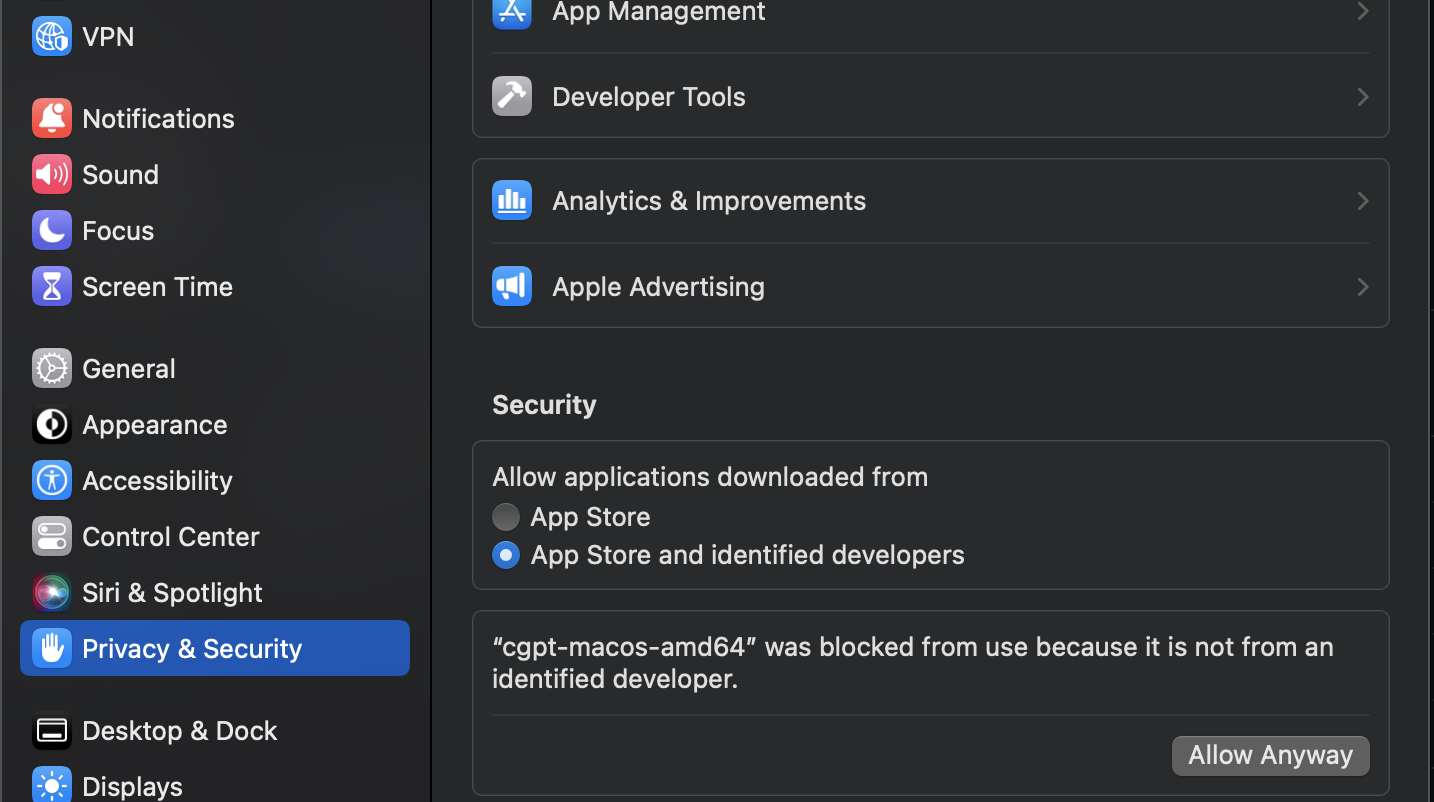The image size is (1434, 802).
Task: Select Accessibility in the sidebar
Action: pos(215,480)
